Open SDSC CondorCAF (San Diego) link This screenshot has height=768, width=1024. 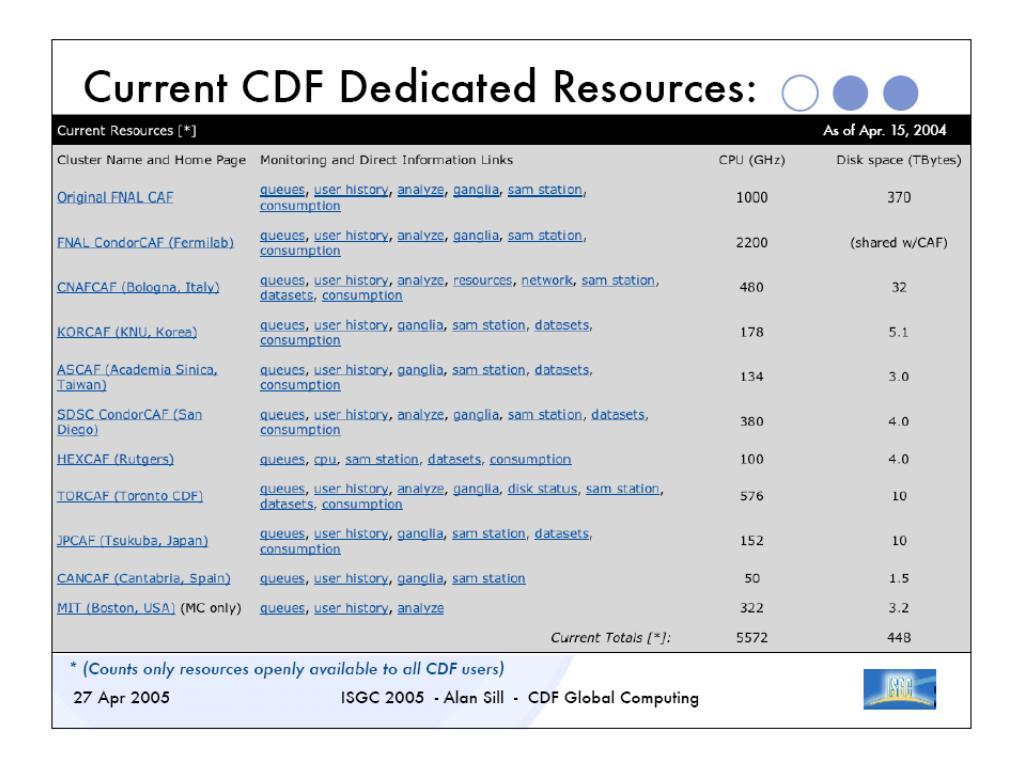[x=129, y=422]
